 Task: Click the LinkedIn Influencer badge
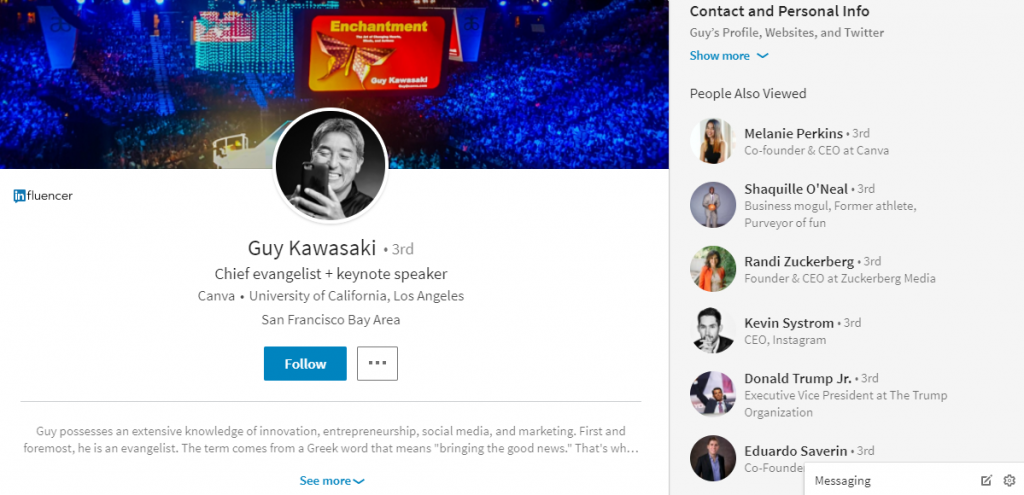point(43,195)
